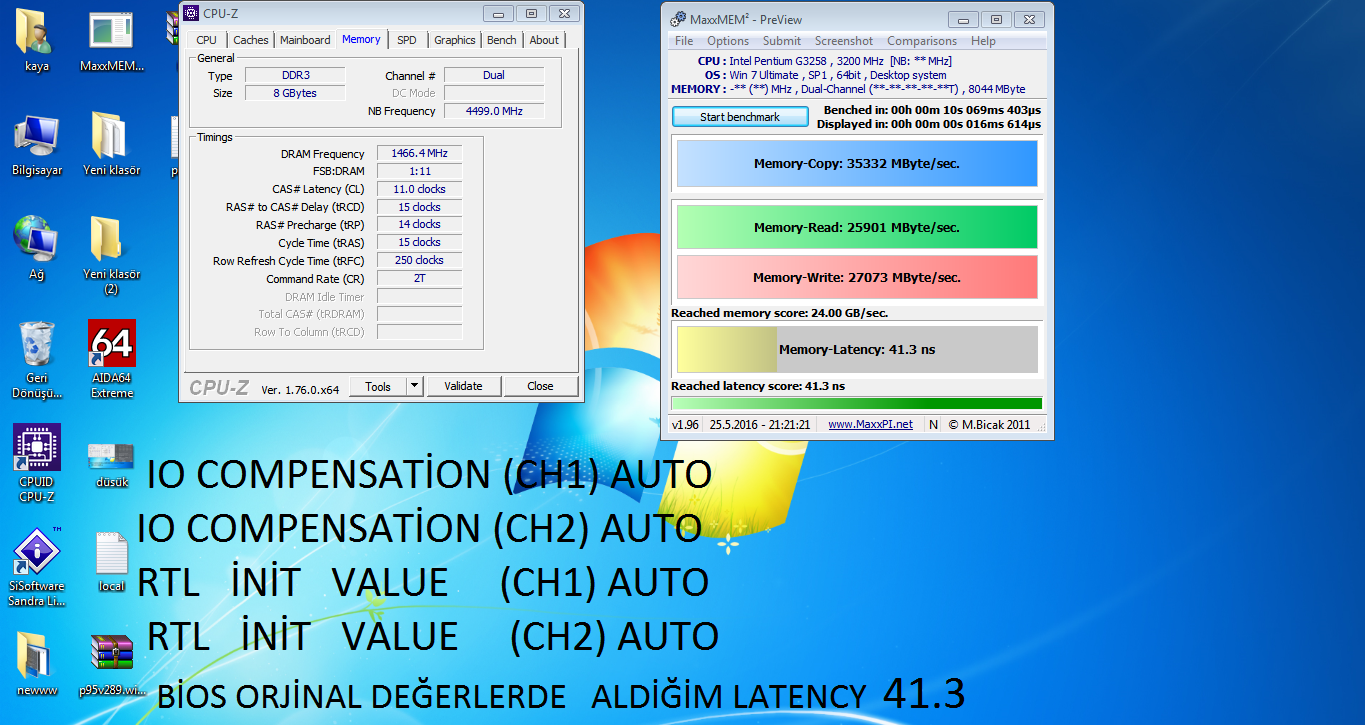This screenshot has width=1365, height=725.
Task: Click the Dual Channel # field
Action: 494,75
